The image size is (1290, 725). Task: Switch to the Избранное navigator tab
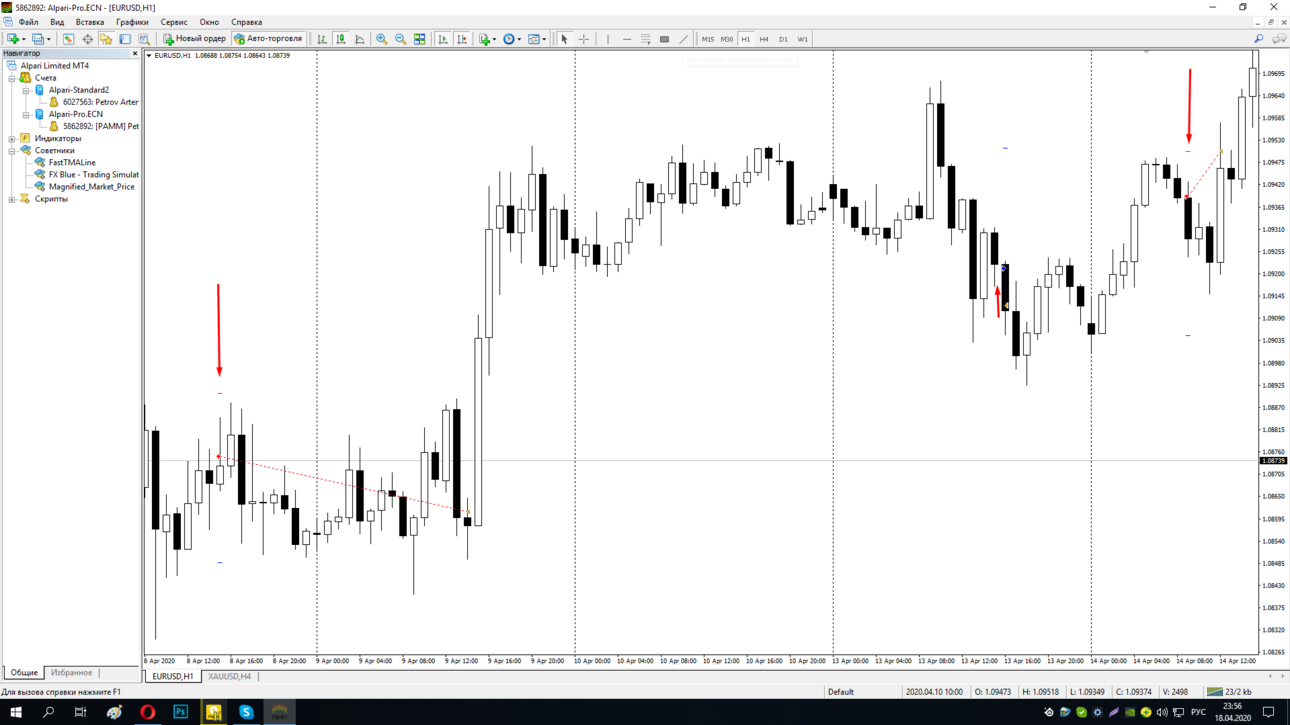(71, 673)
